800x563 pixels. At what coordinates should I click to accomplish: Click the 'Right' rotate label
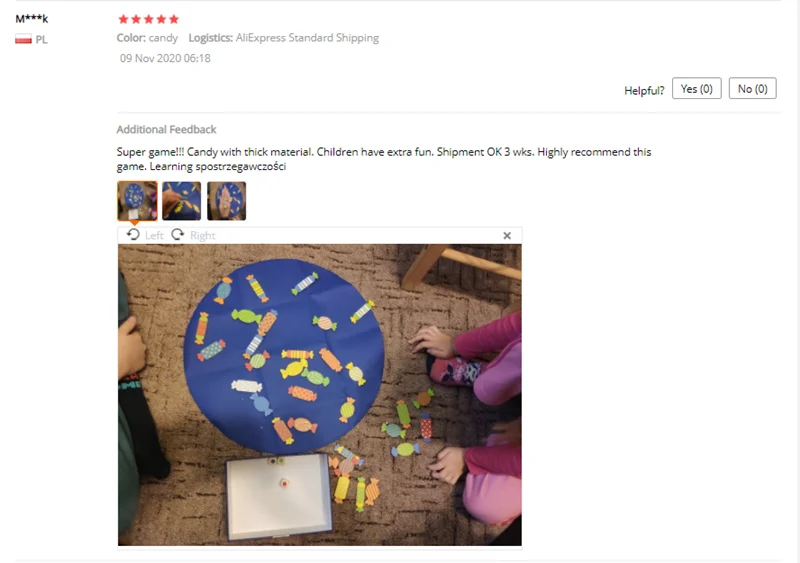pos(203,235)
